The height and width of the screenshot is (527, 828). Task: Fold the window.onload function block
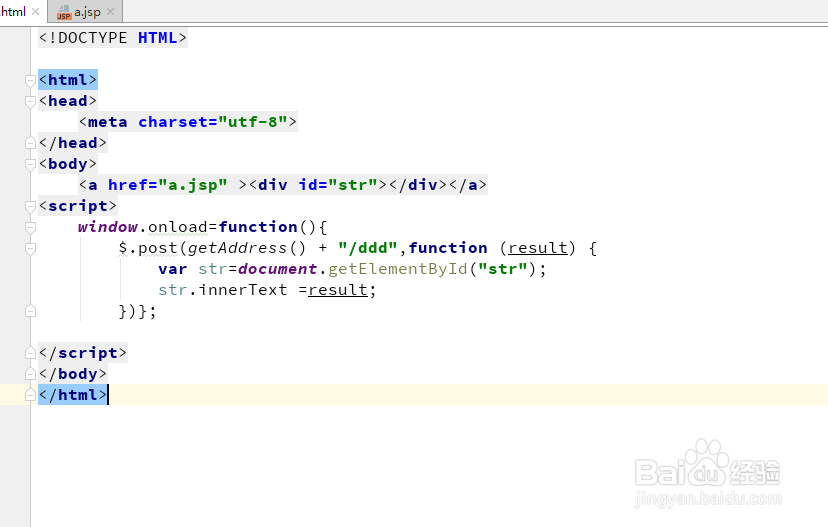30,228
